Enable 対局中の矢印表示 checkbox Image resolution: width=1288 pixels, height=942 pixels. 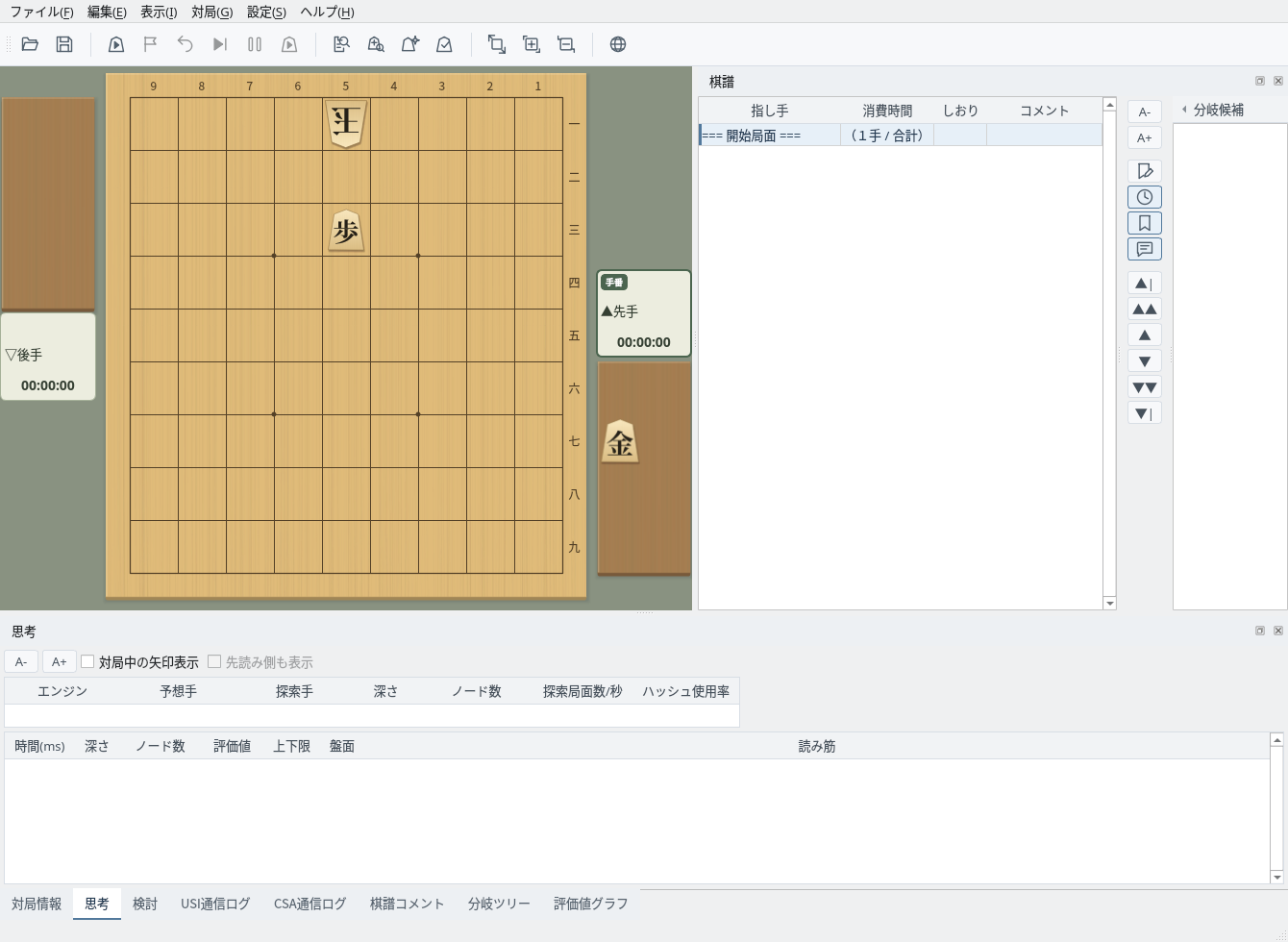point(87,662)
